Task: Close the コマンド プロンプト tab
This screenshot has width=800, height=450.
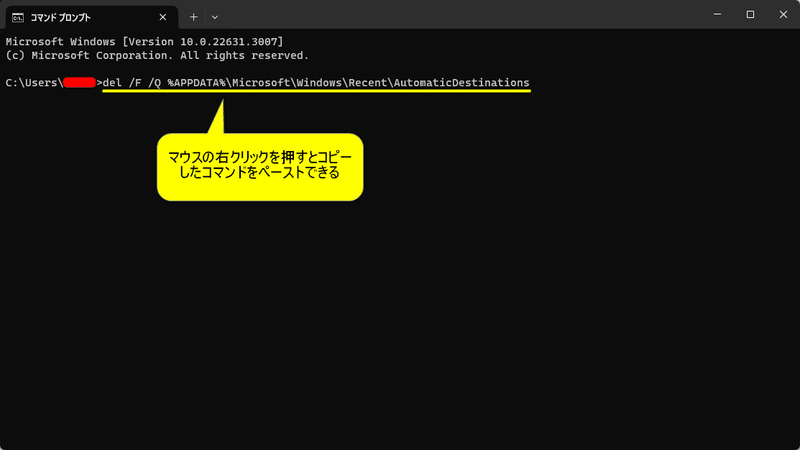Action: [x=163, y=17]
